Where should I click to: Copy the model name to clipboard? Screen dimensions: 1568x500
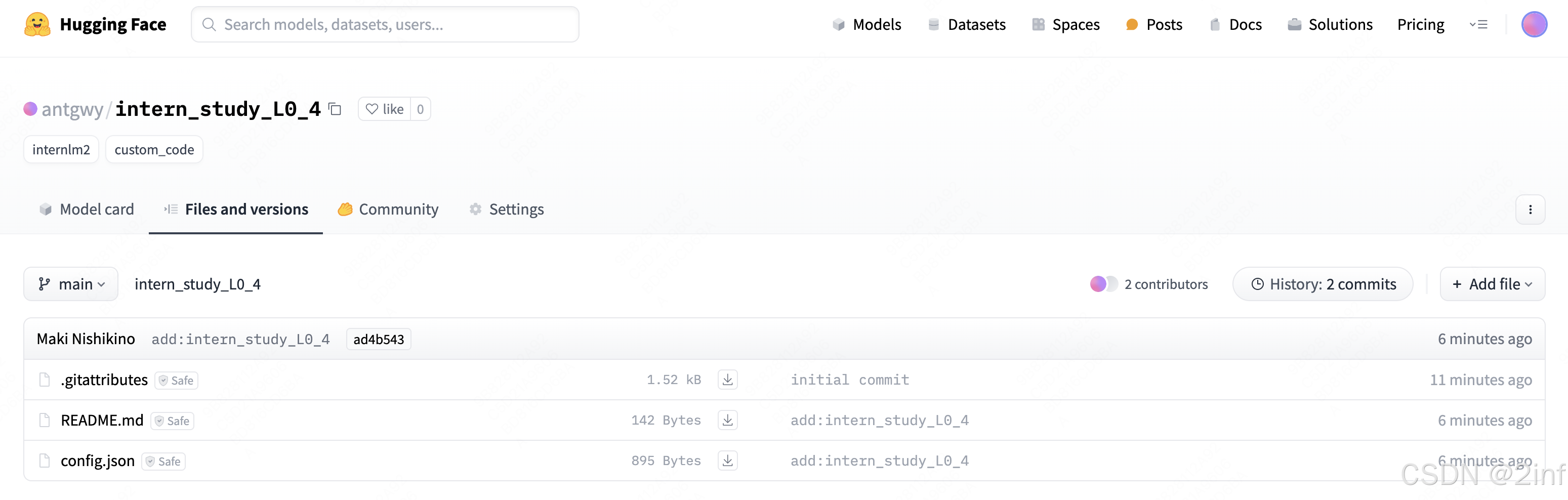[335, 109]
